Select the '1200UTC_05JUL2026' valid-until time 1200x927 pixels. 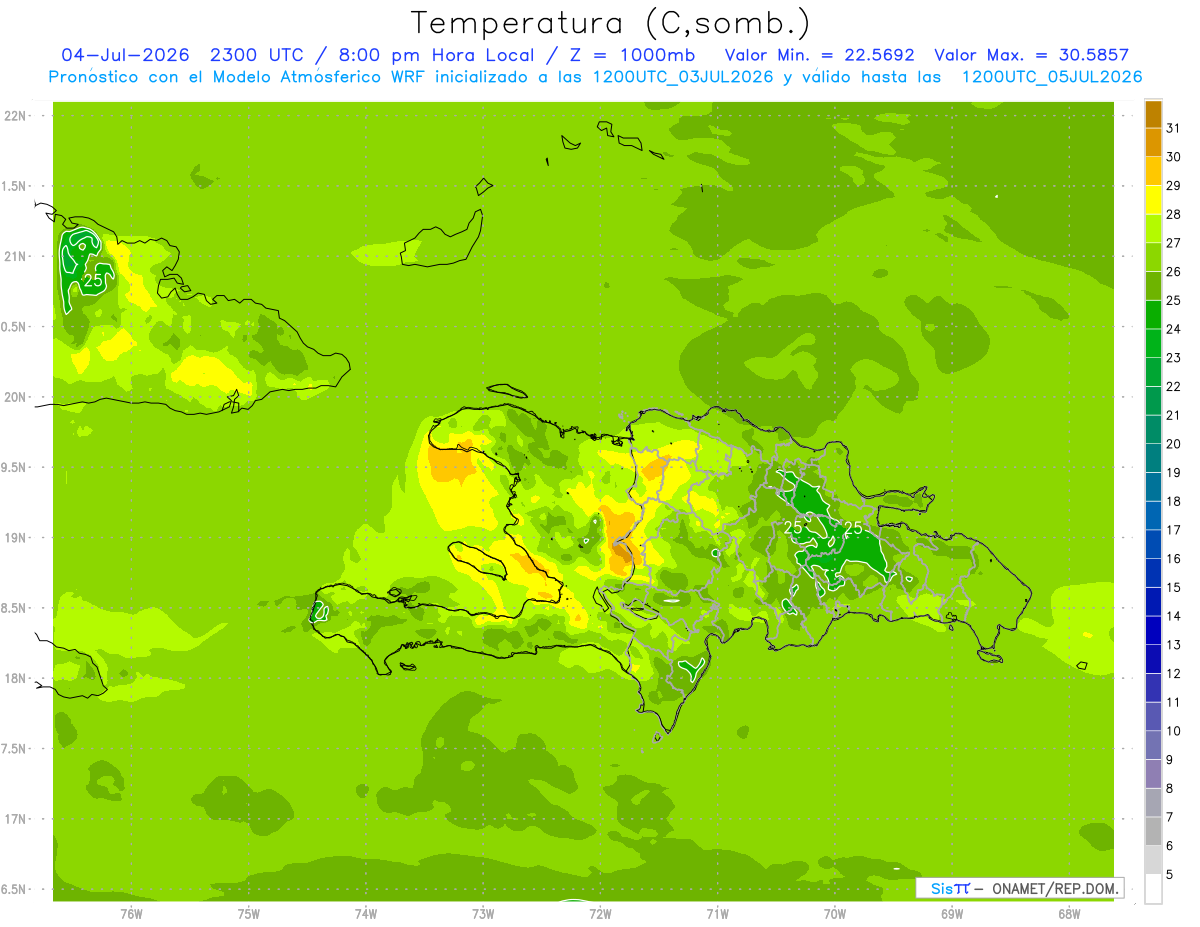point(1051,77)
